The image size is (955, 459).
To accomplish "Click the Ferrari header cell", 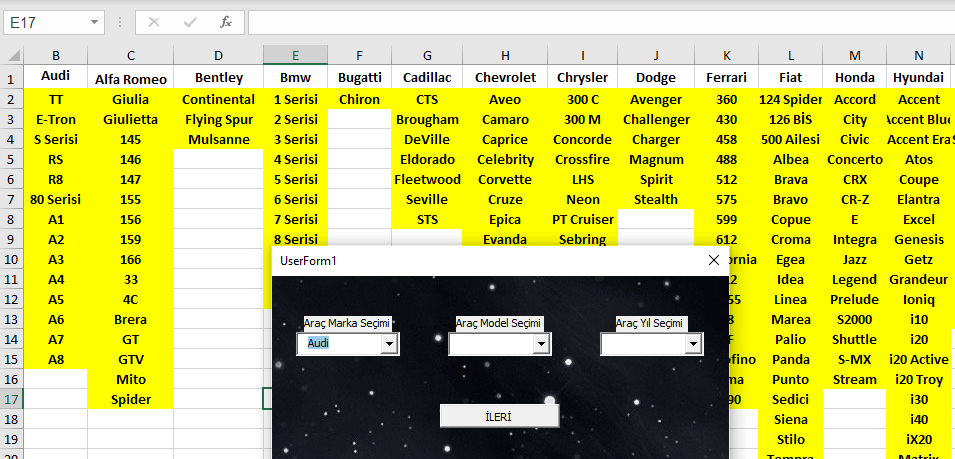I will (x=727, y=77).
